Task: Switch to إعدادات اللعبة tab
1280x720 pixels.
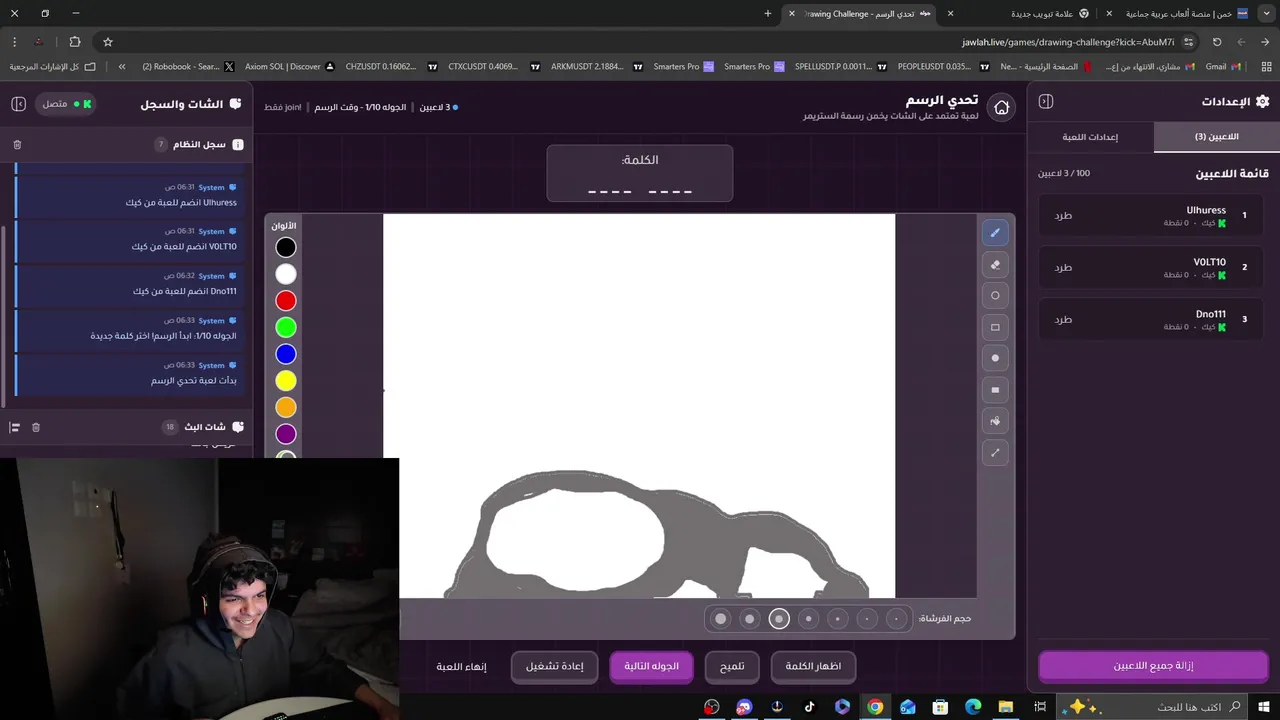Action: click(x=1090, y=137)
